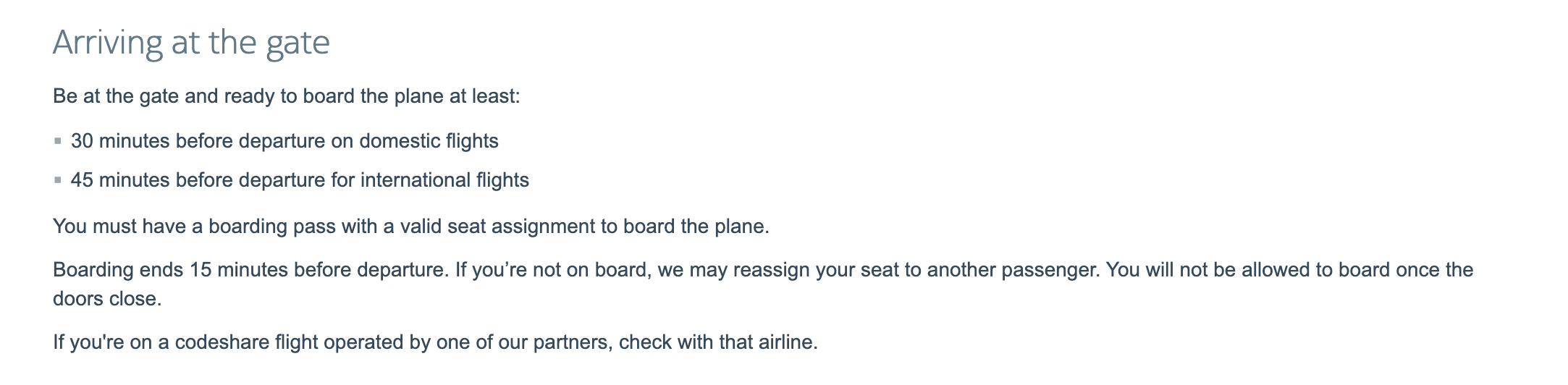Image resolution: width=1568 pixels, height=385 pixels.
Task: Click the square bullet before "45 minutes"
Action: (x=58, y=180)
